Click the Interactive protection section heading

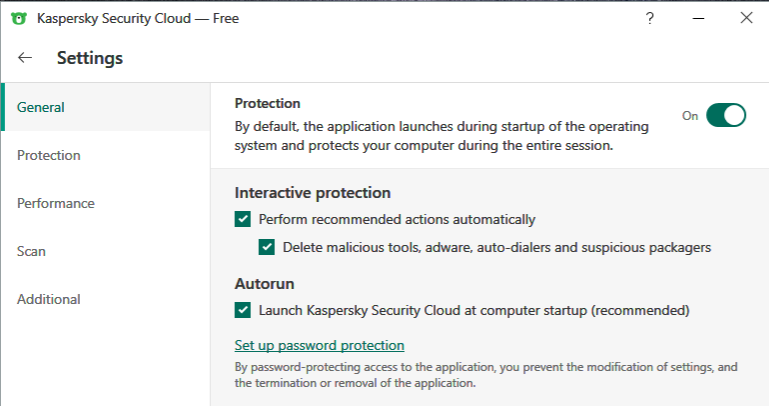[312, 193]
